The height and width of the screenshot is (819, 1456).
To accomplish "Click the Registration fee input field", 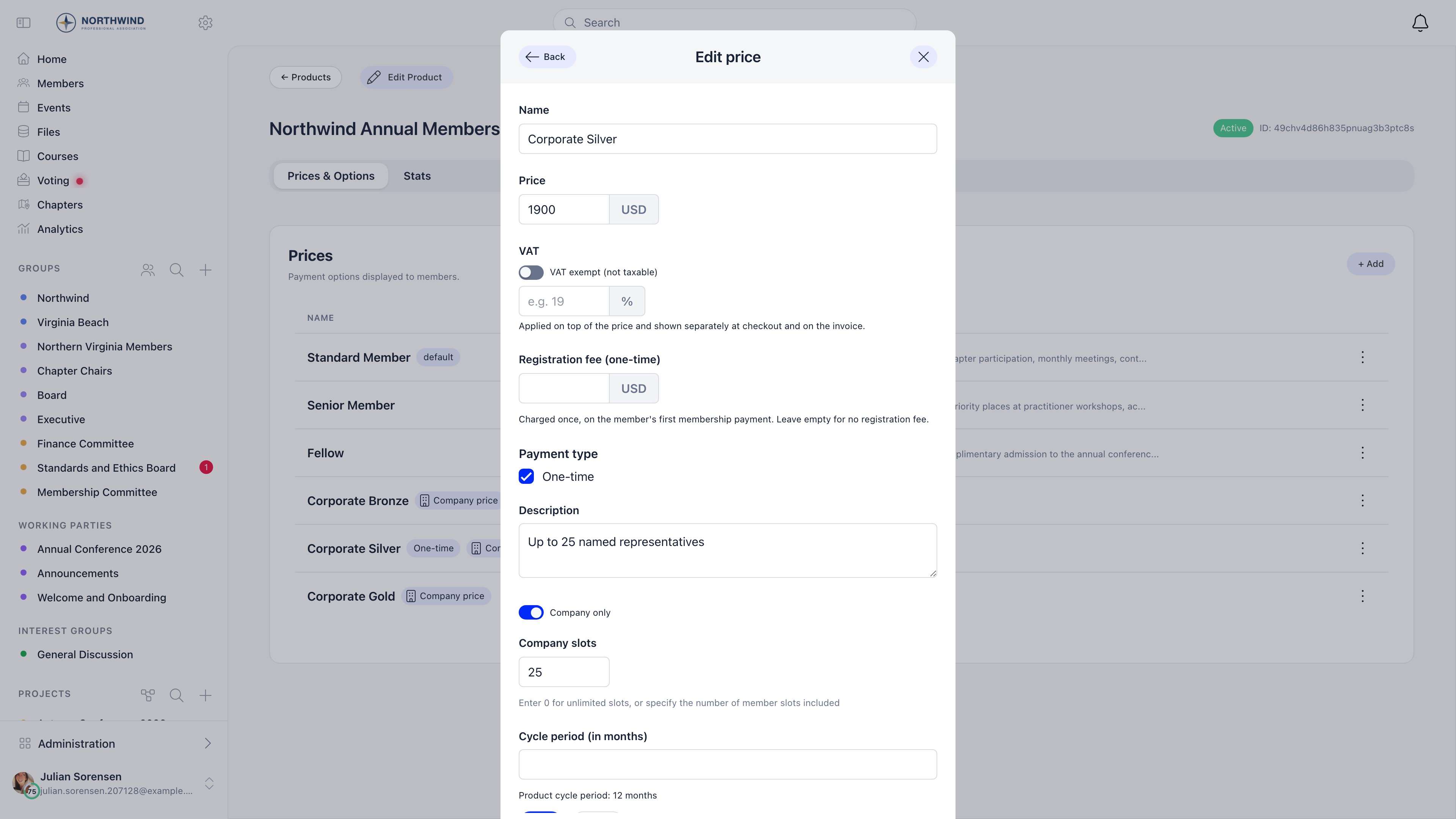I will (x=564, y=388).
